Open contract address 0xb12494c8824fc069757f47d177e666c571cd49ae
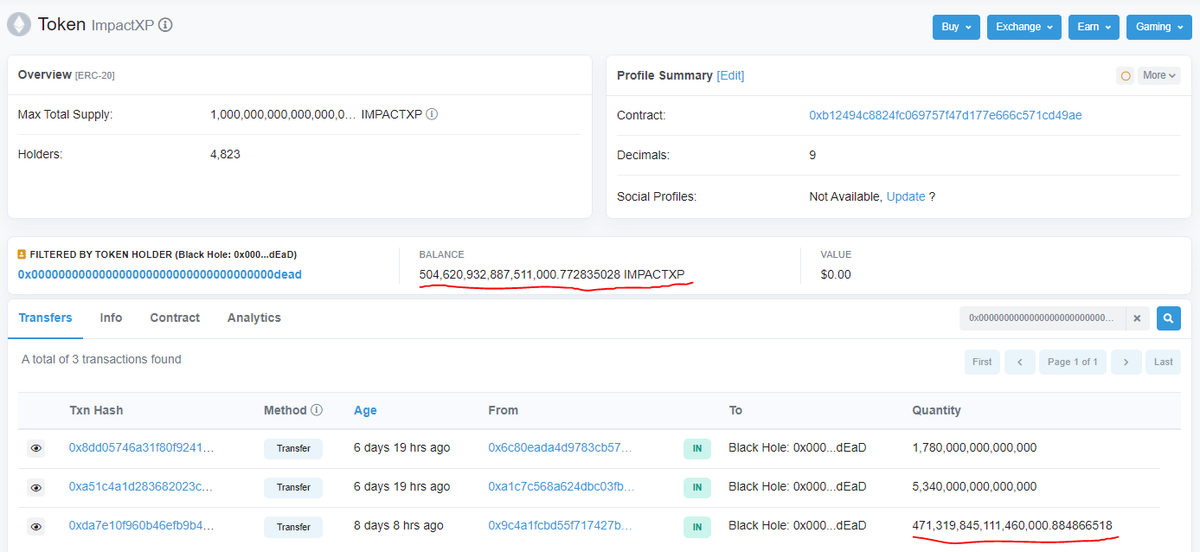1200x552 pixels. (x=945, y=115)
